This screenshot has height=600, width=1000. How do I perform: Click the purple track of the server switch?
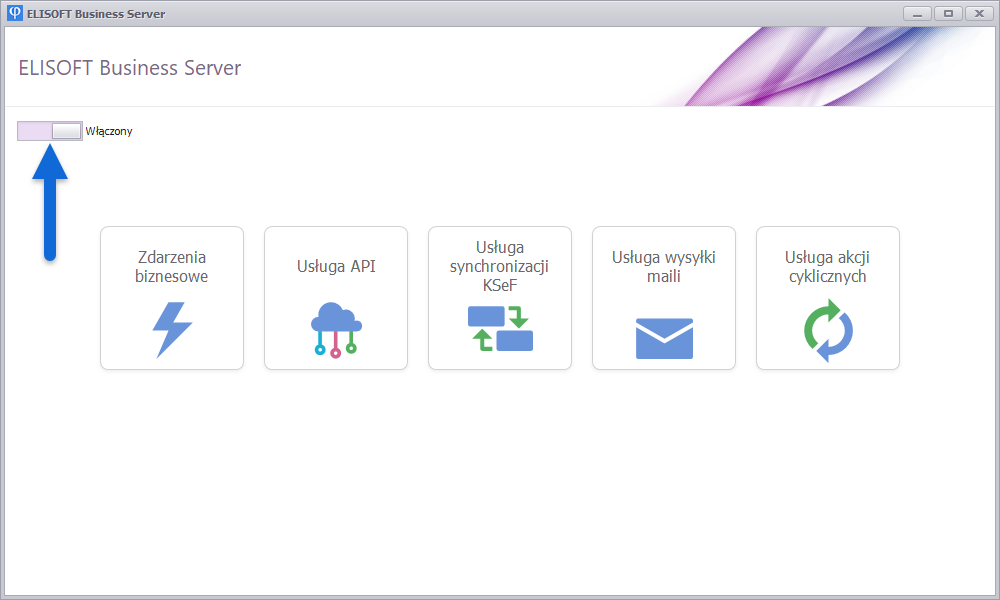[34, 131]
